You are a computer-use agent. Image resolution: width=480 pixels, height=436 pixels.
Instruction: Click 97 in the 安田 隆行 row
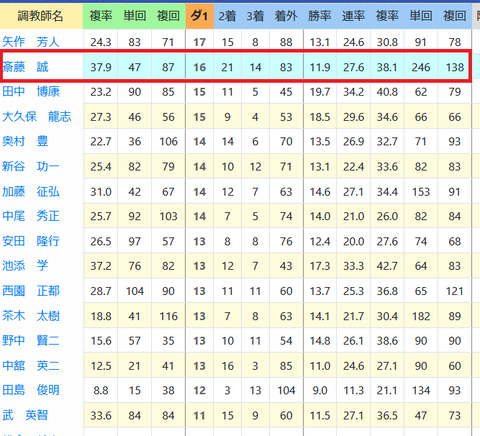135,241
